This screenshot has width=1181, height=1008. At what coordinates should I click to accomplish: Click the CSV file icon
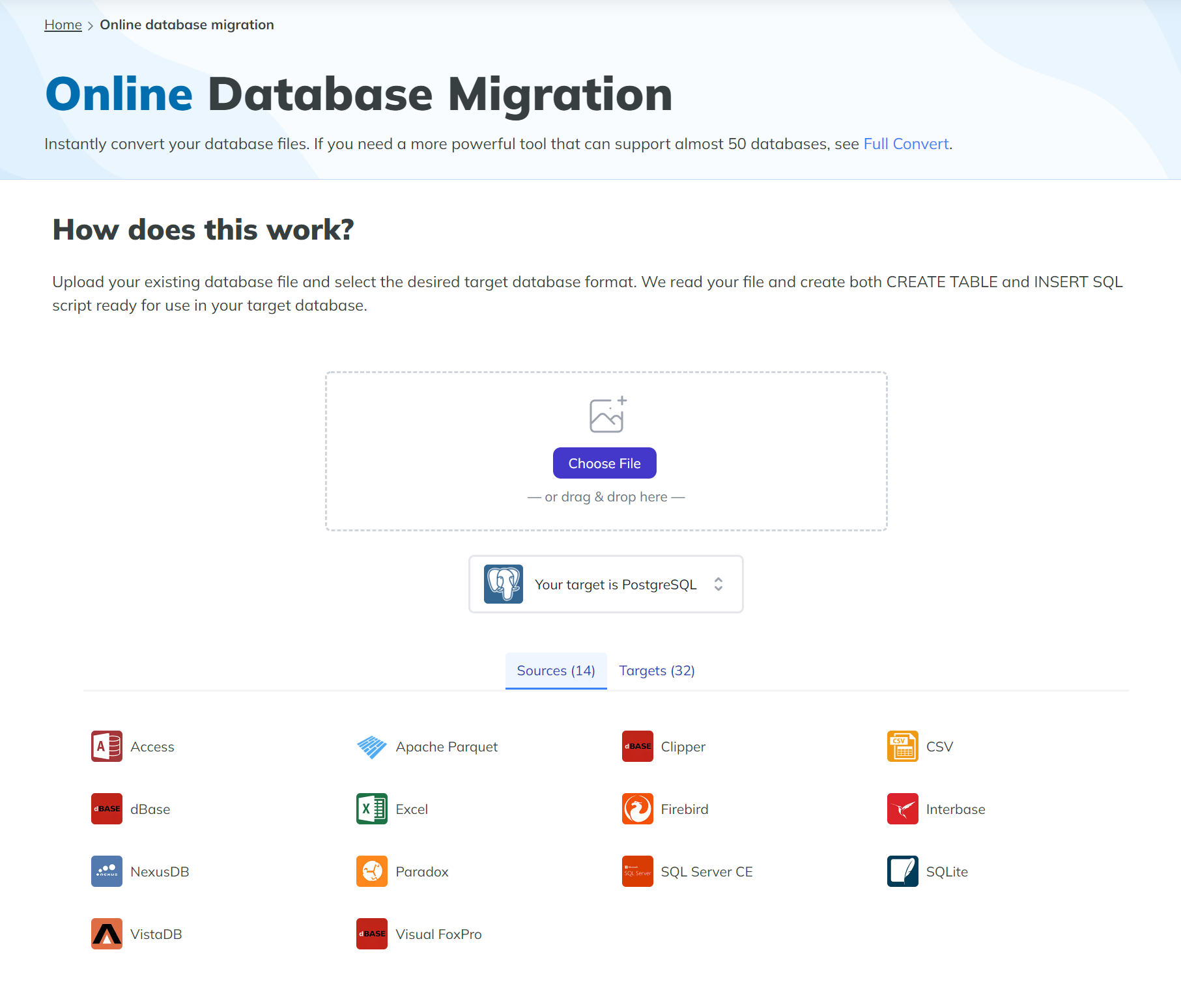[902, 746]
